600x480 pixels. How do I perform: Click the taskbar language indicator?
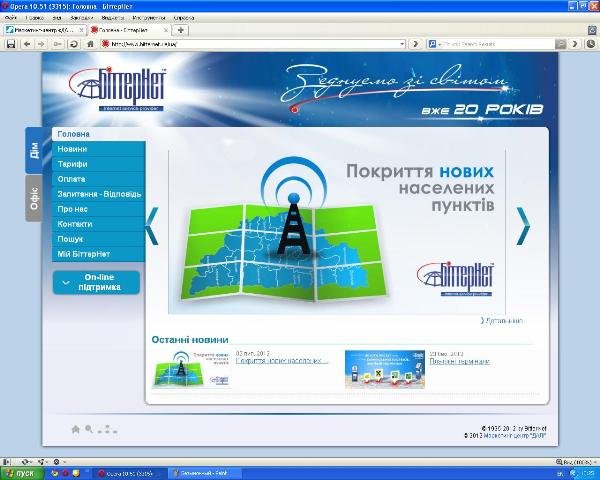point(561,474)
